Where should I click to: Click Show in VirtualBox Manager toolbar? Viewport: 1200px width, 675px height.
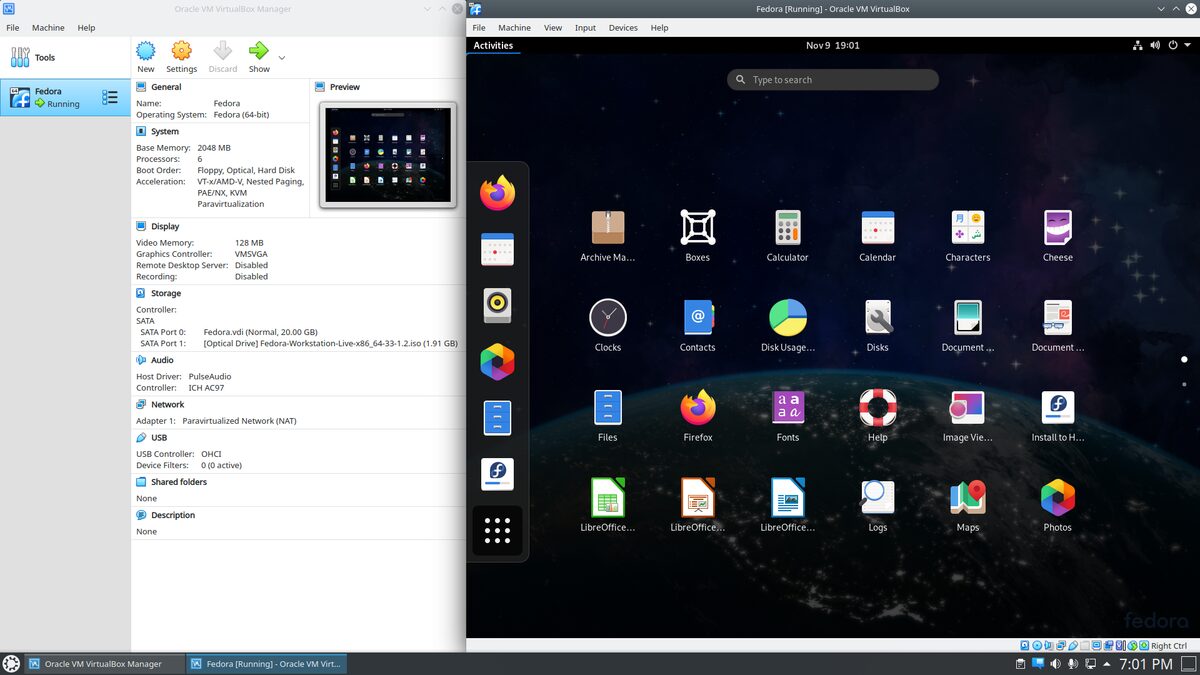point(259,57)
